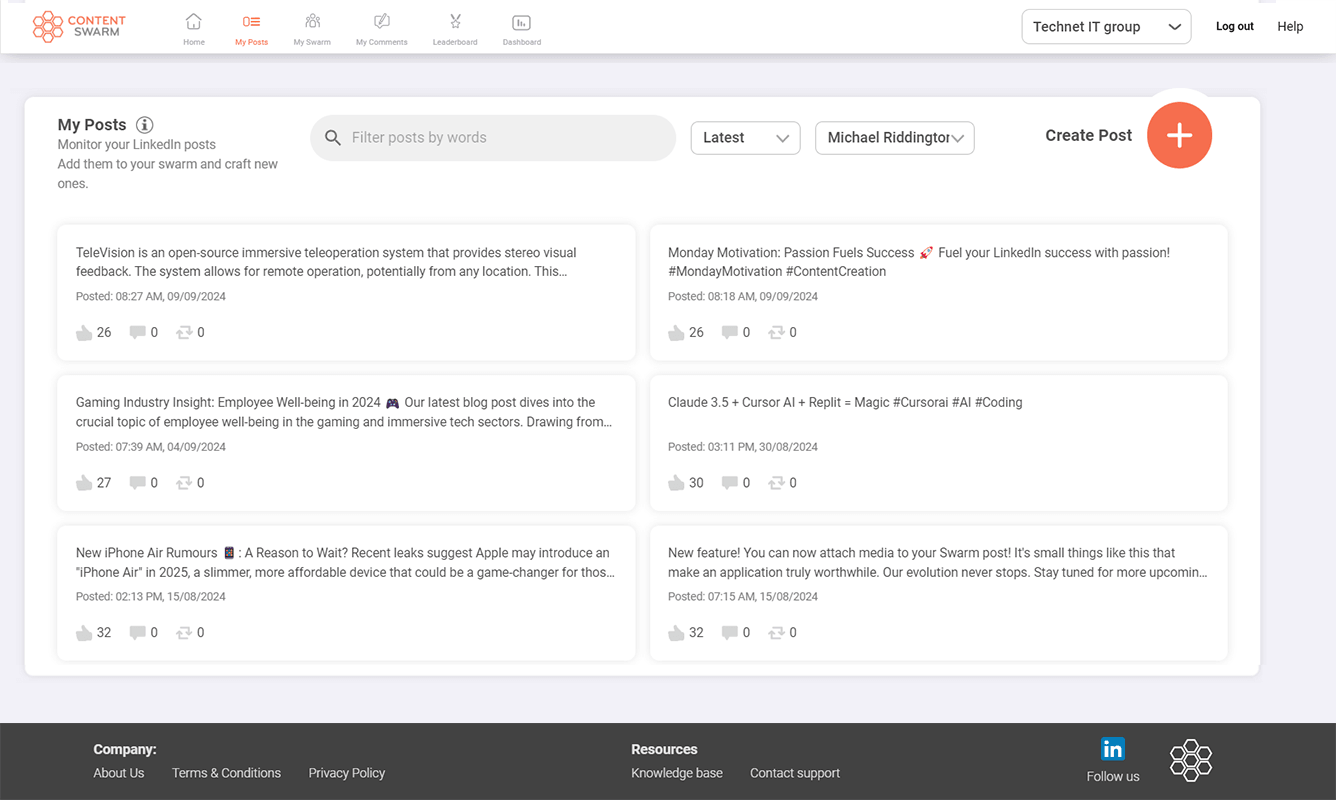Screen dimensions: 1336x800
Task: Click Contact support footer link
Action: 795,773
